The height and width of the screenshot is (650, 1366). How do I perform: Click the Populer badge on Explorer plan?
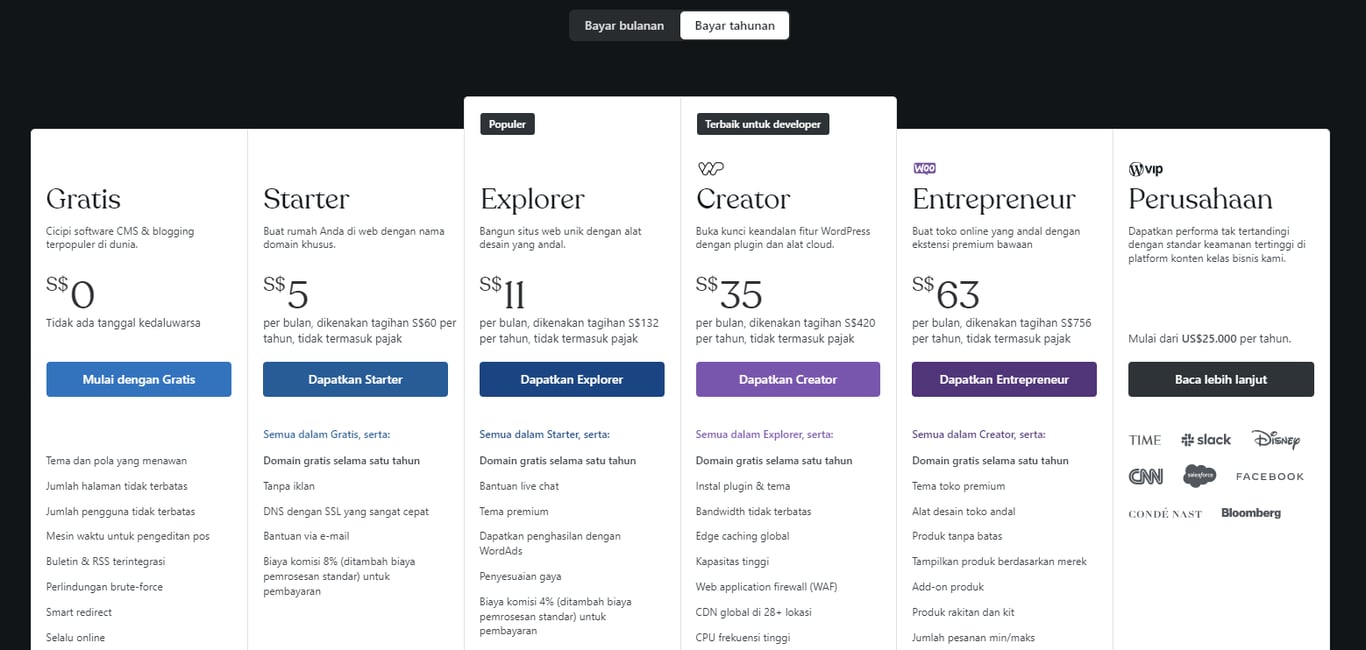(507, 123)
